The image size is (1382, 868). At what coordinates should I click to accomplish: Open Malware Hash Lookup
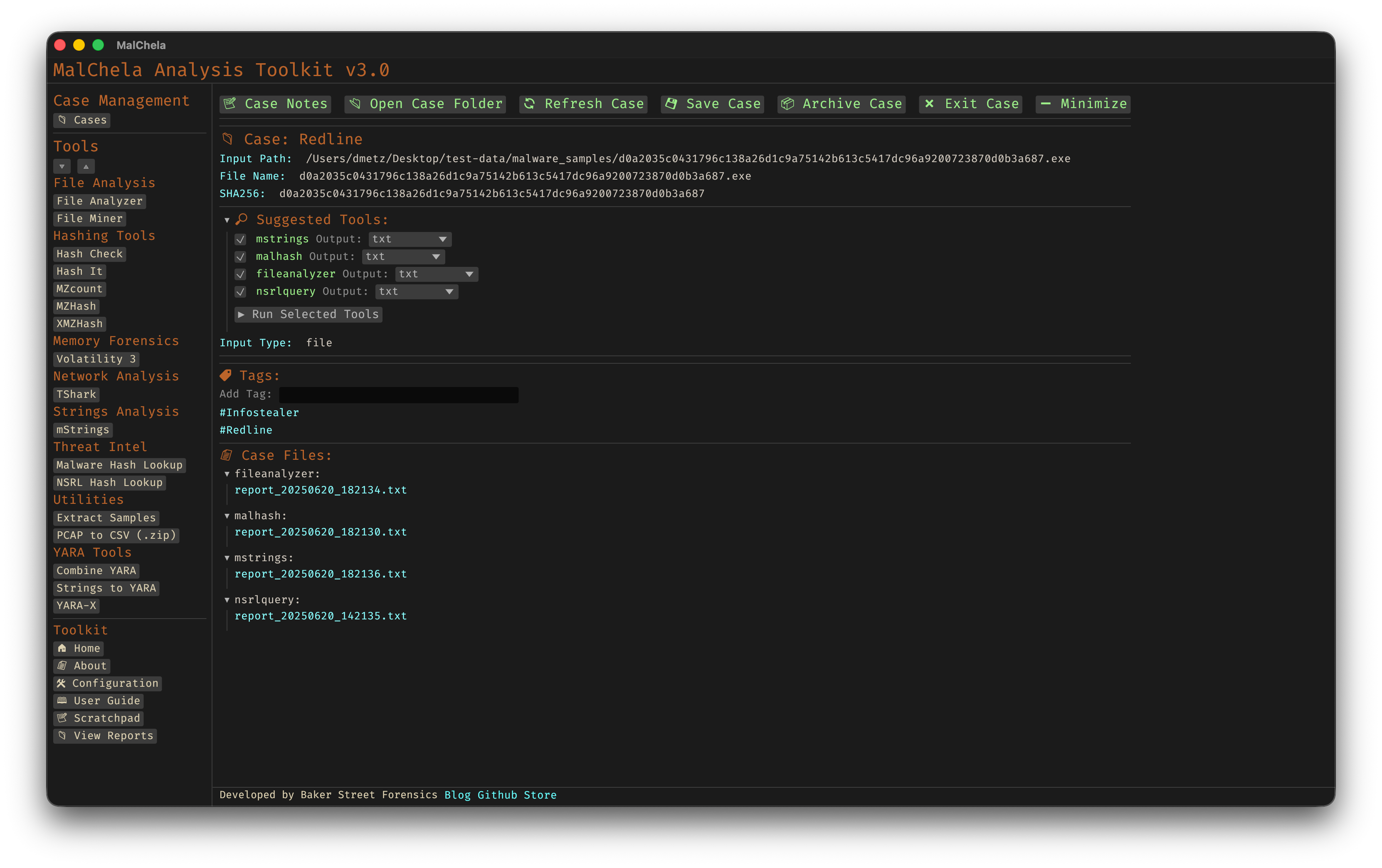(x=119, y=465)
